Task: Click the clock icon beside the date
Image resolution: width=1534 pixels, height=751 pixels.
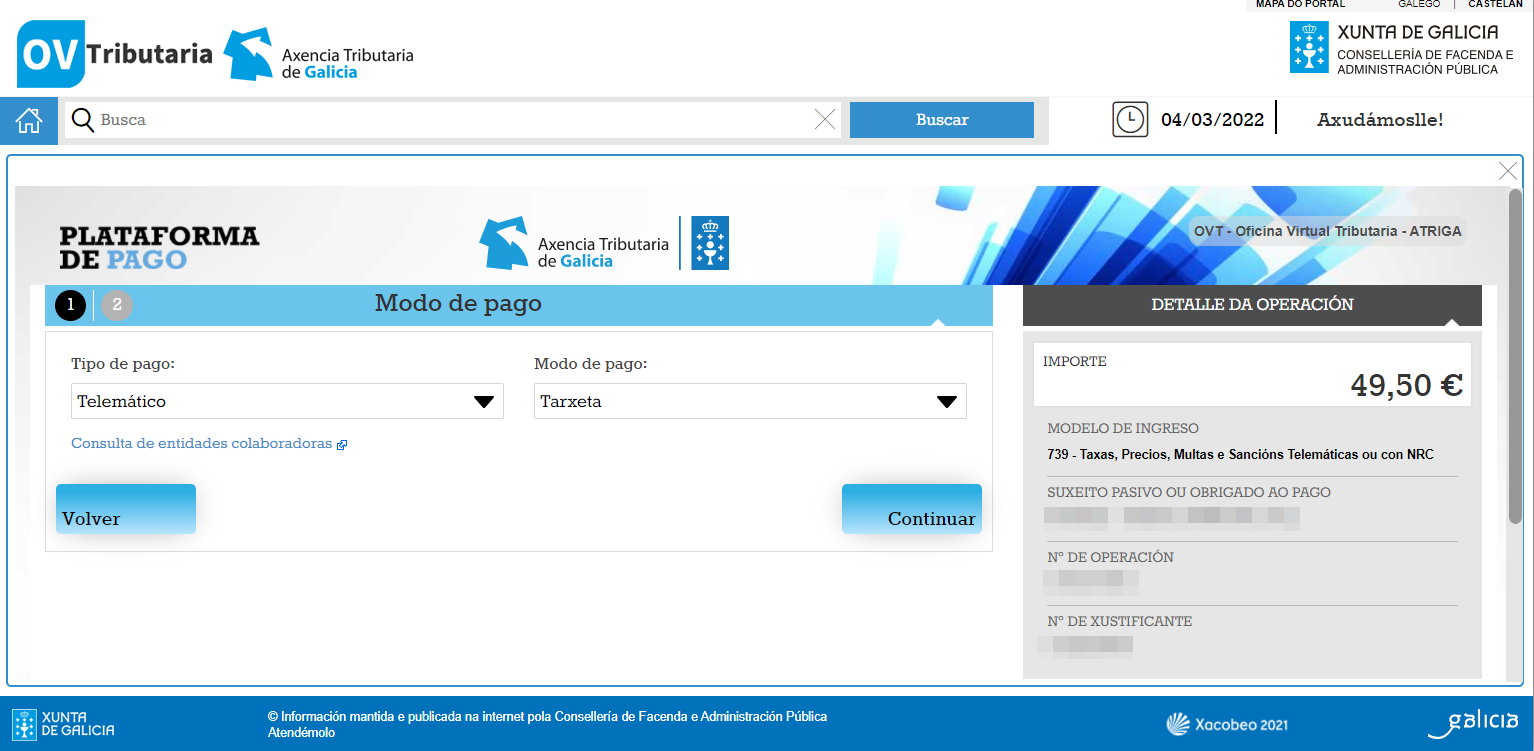Action: point(1130,119)
